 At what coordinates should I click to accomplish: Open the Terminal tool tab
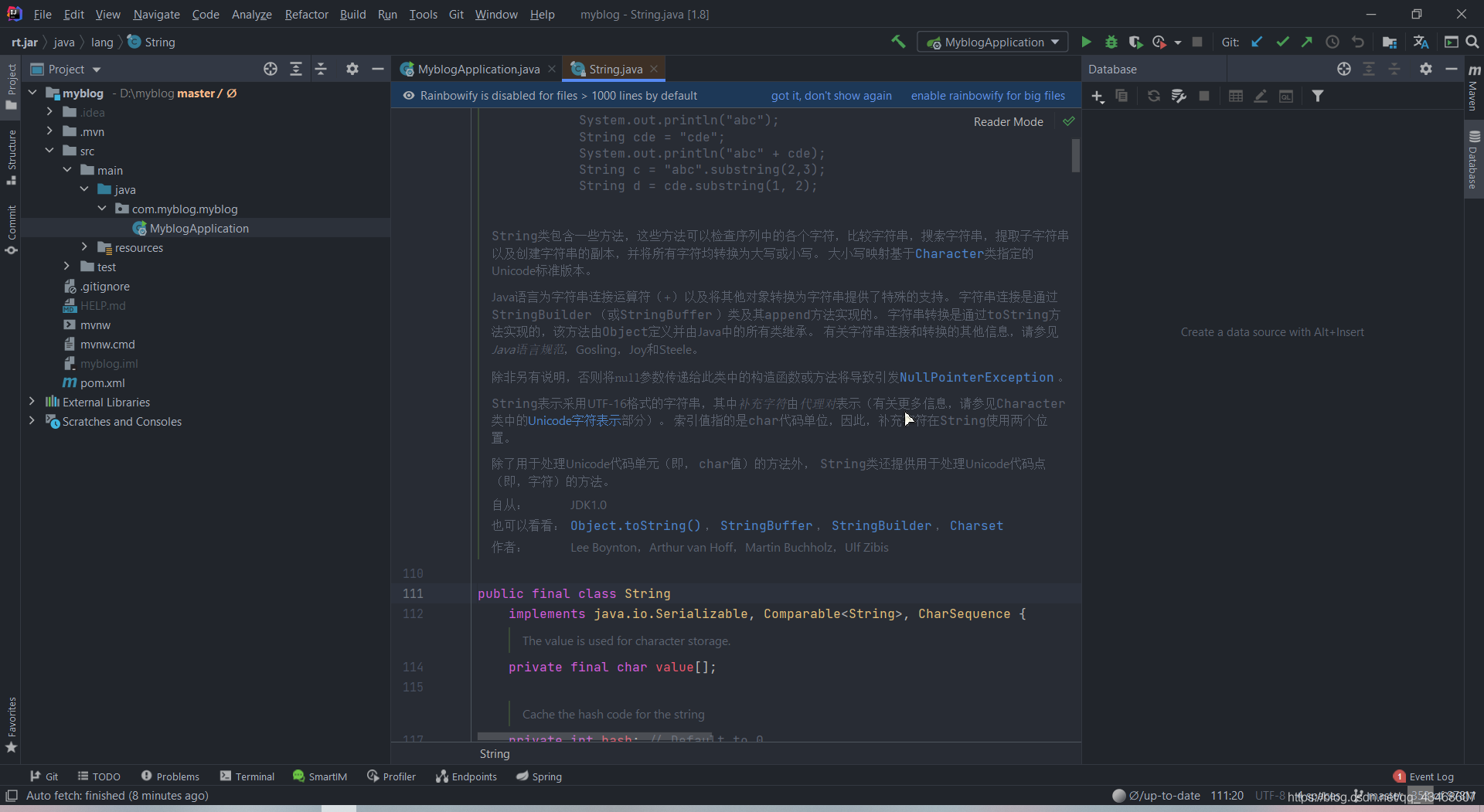pos(247,776)
